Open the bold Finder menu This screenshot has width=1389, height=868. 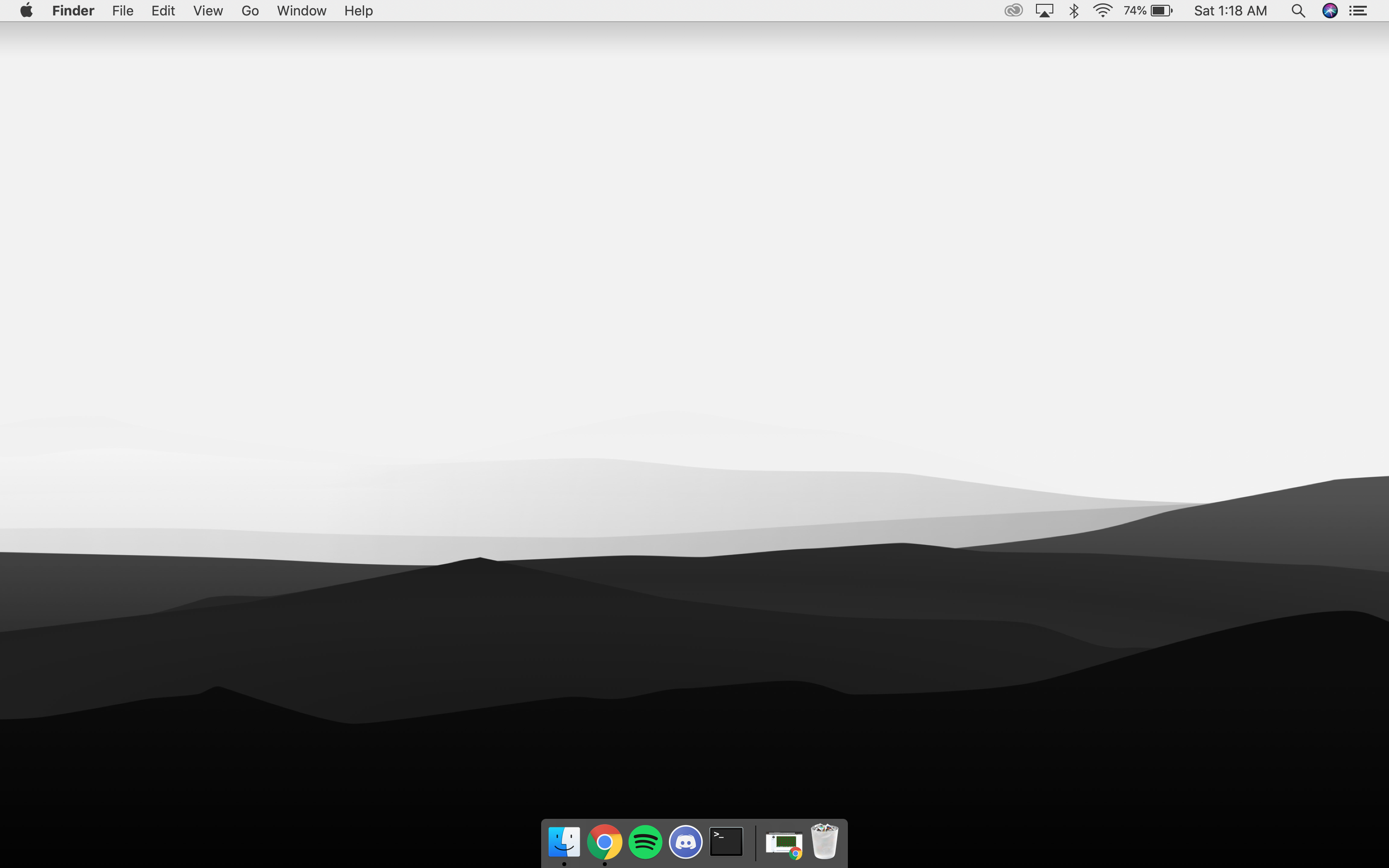[73, 11]
